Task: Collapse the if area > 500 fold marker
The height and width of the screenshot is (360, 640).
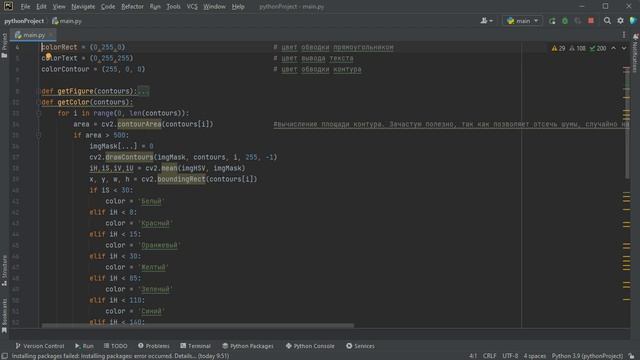Action: (39, 135)
